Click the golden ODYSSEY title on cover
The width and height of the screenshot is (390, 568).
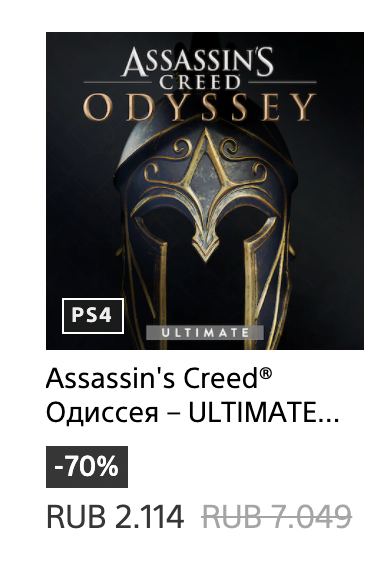[200, 108]
